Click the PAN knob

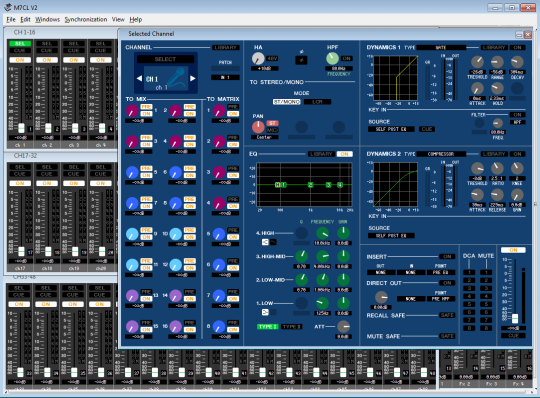click(258, 127)
